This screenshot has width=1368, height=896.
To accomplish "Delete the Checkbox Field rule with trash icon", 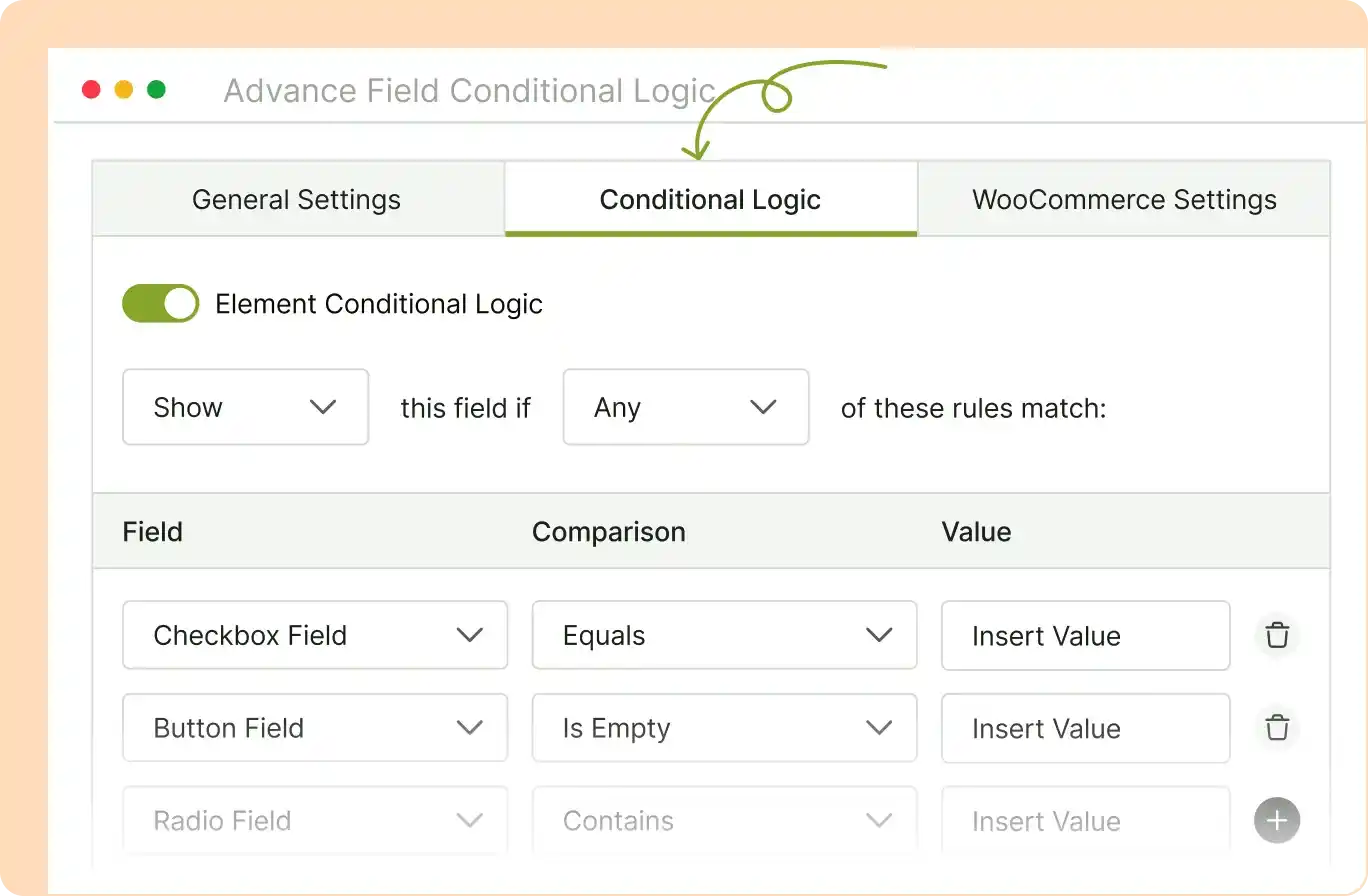I will coord(1277,636).
